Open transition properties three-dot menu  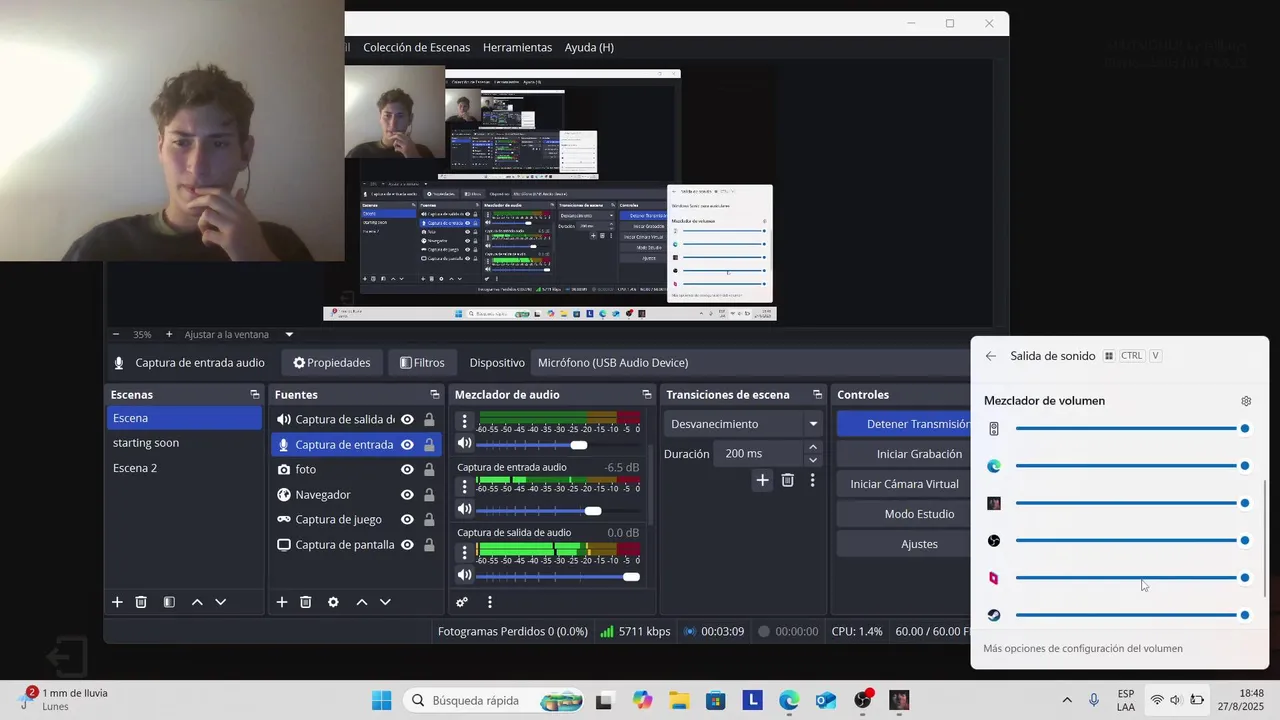tap(812, 480)
